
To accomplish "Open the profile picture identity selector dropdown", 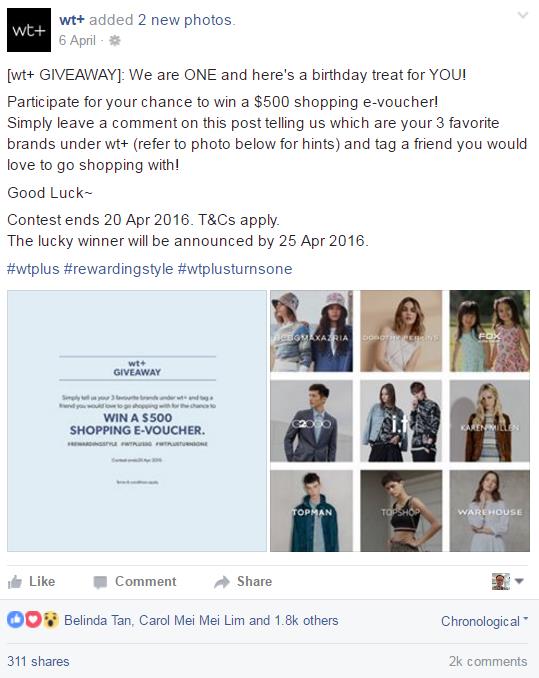I will click(508, 582).
